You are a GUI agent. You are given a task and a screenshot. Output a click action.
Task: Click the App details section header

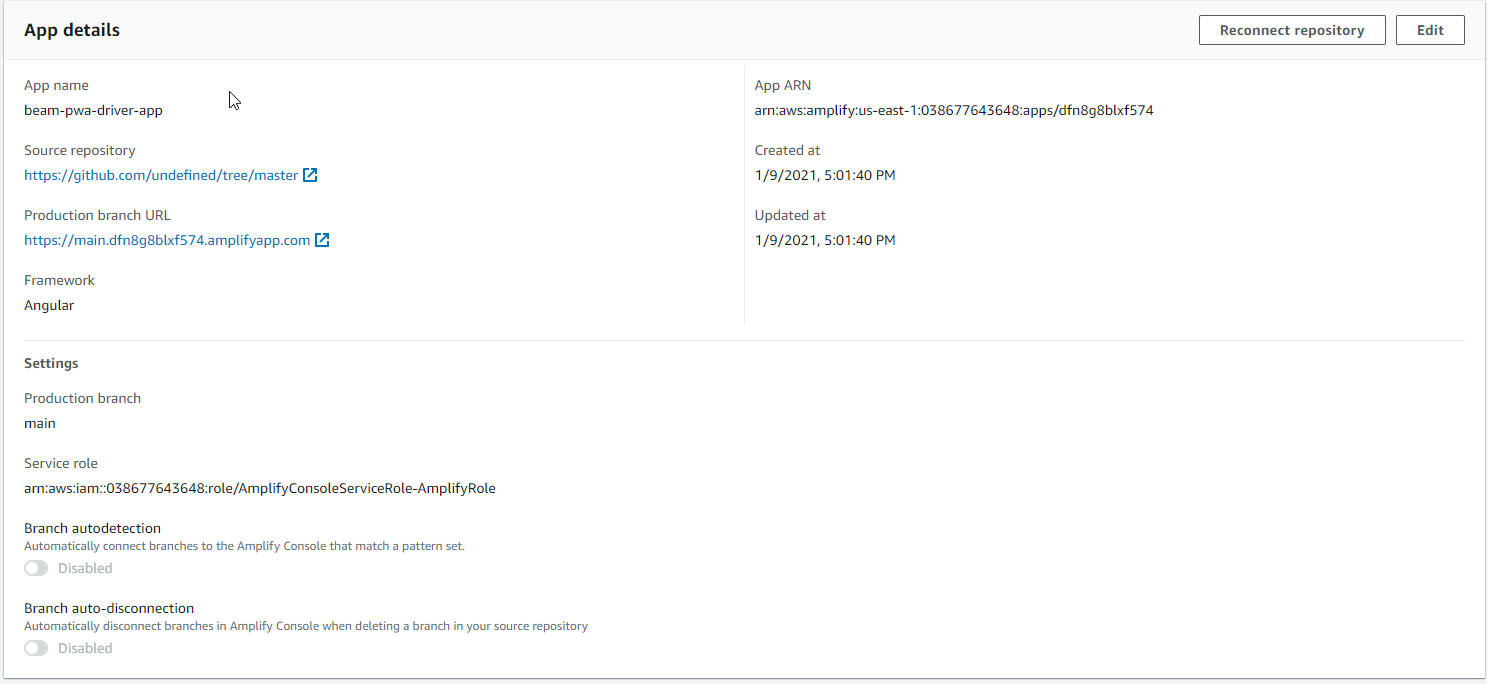click(72, 30)
